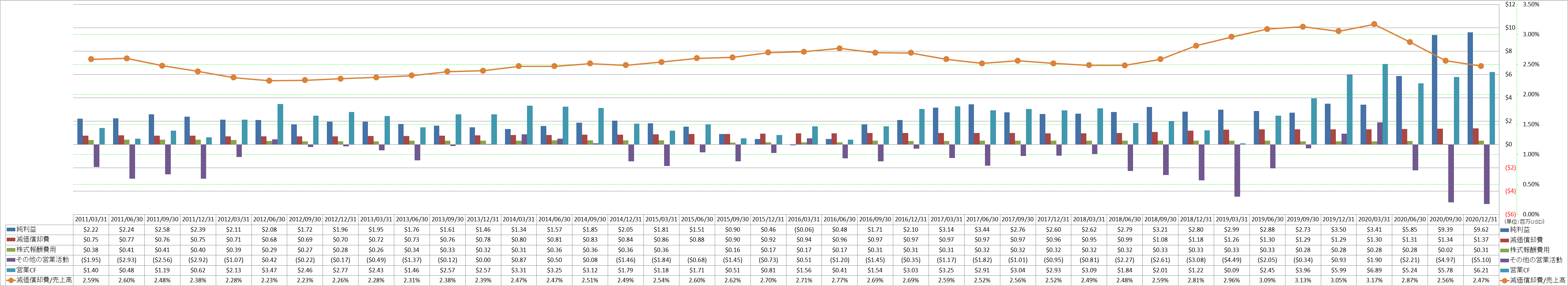Click the 純利益 entry in the chart legend
1568x286 pixels.
point(1515,229)
